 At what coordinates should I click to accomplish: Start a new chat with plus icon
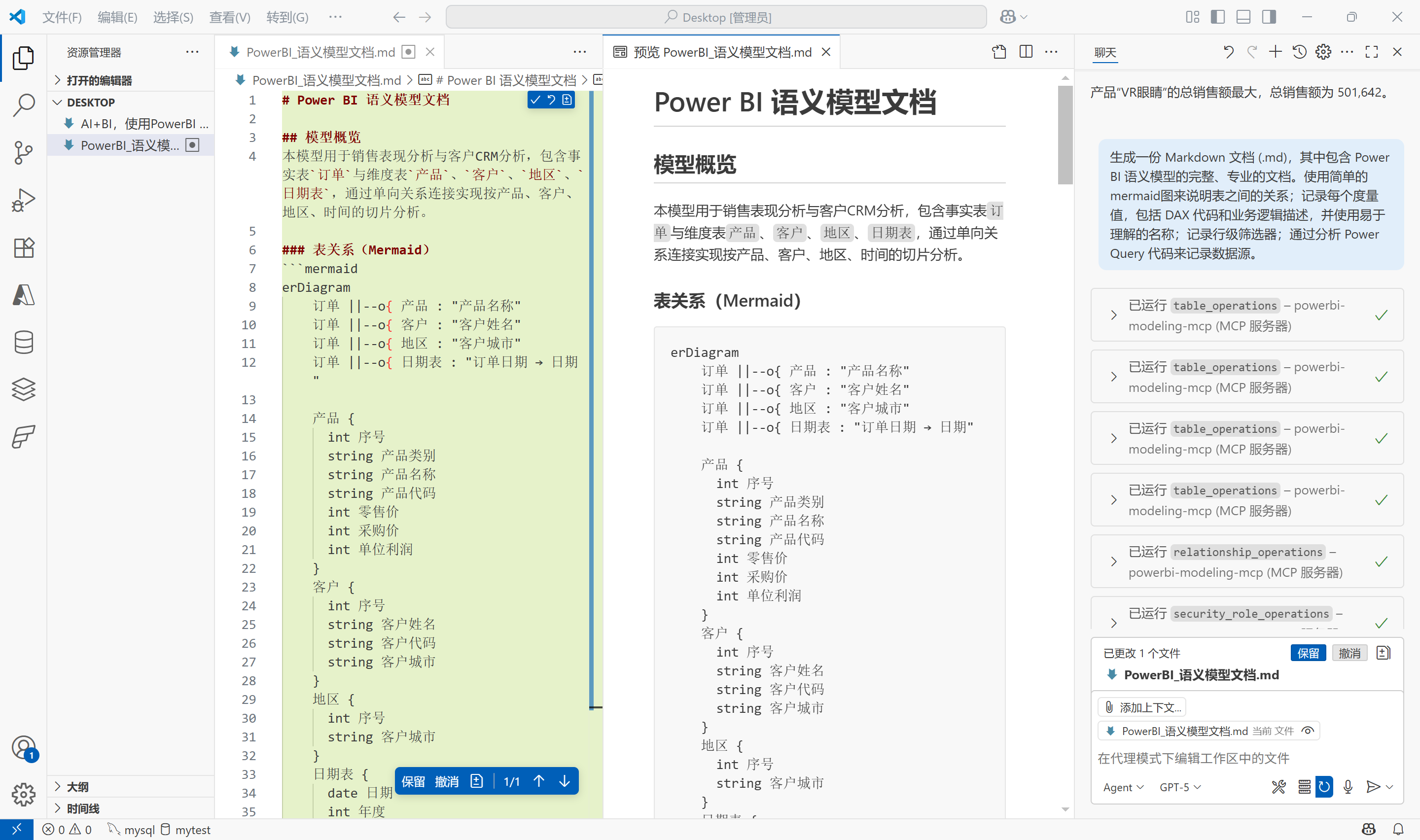click(x=1275, y=52)
